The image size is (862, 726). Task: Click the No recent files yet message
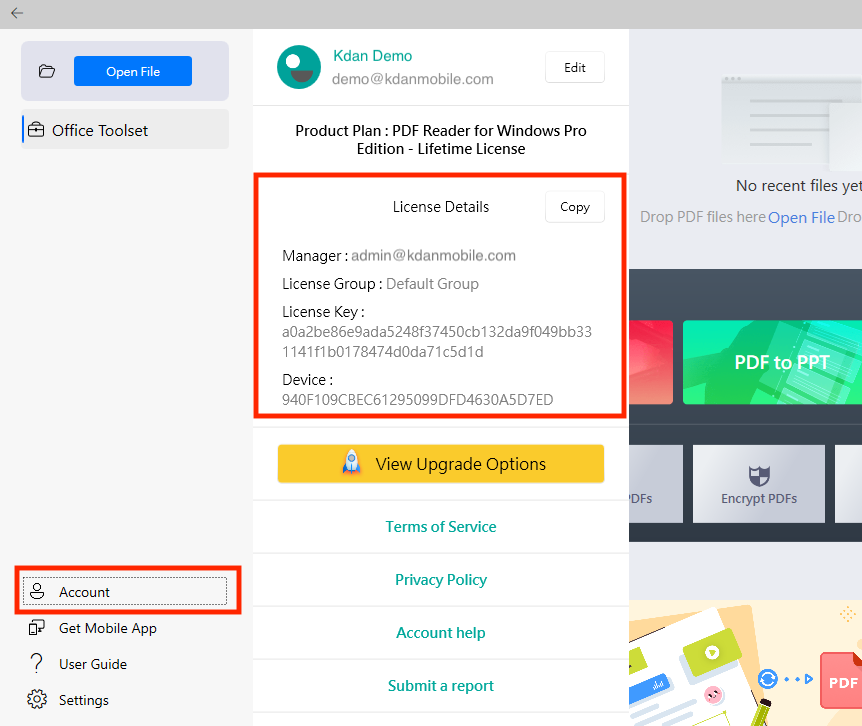pos(799,186)
